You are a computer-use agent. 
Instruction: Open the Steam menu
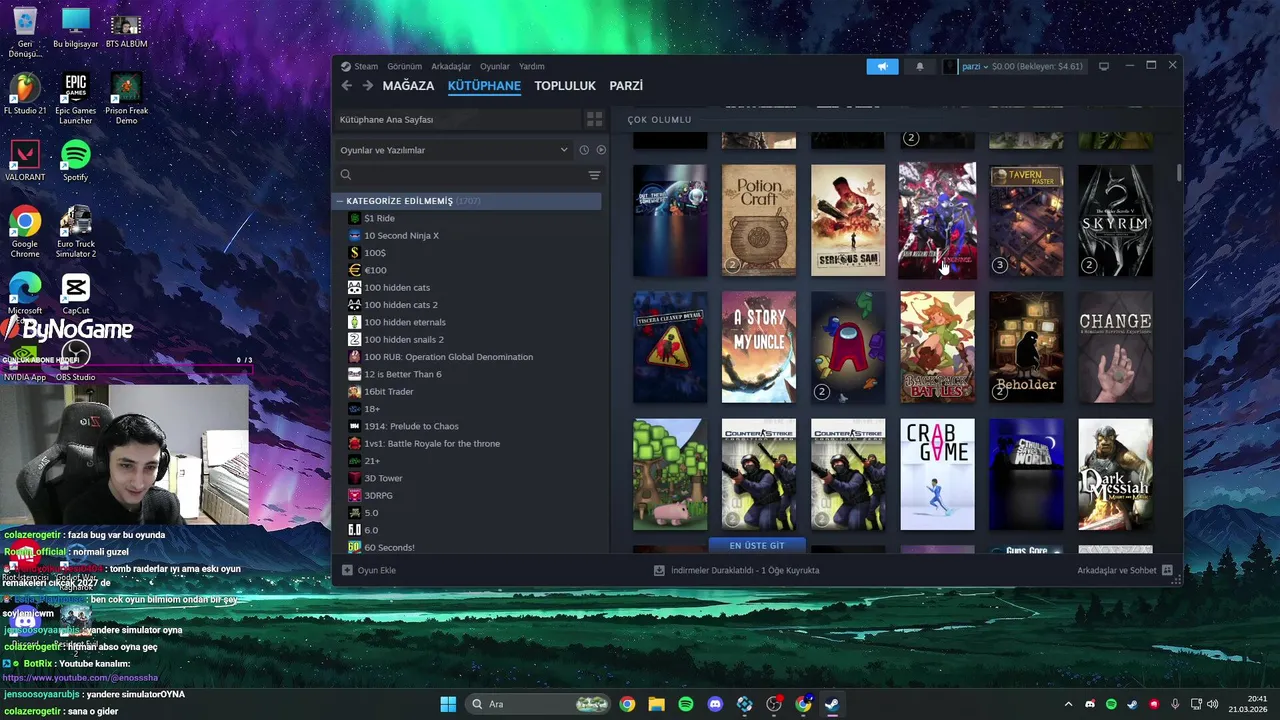(360, 66)
